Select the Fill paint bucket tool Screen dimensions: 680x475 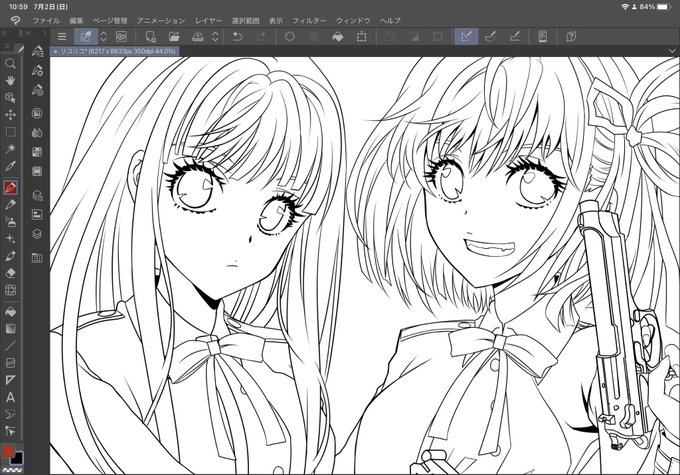pos(10,311)
